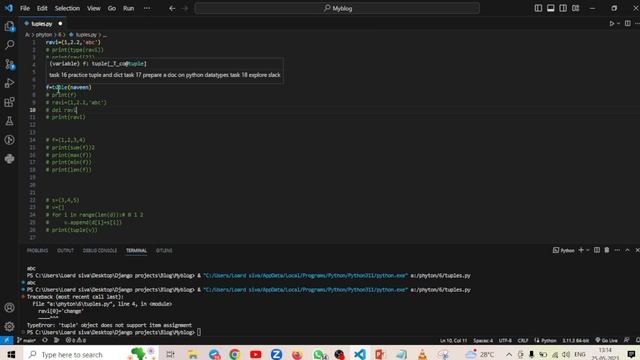This screenshot has height=360, width=640.
Task: Open Windows Start menu
Action: tap(11, 354)
